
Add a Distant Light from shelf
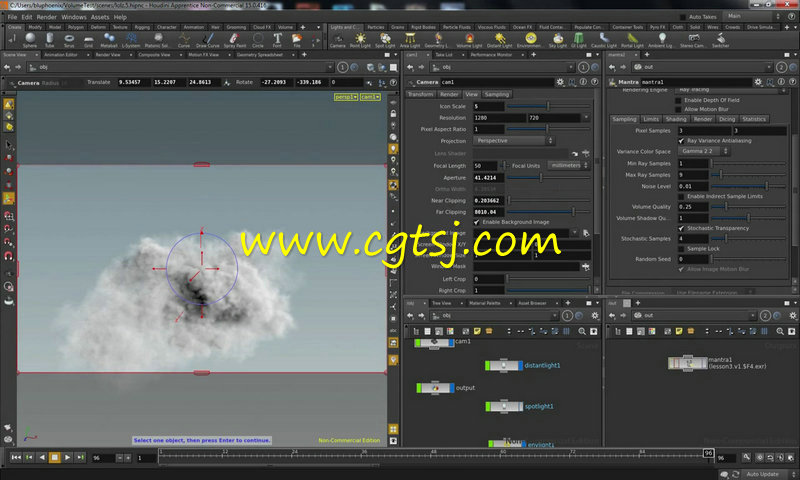point(499,40)
